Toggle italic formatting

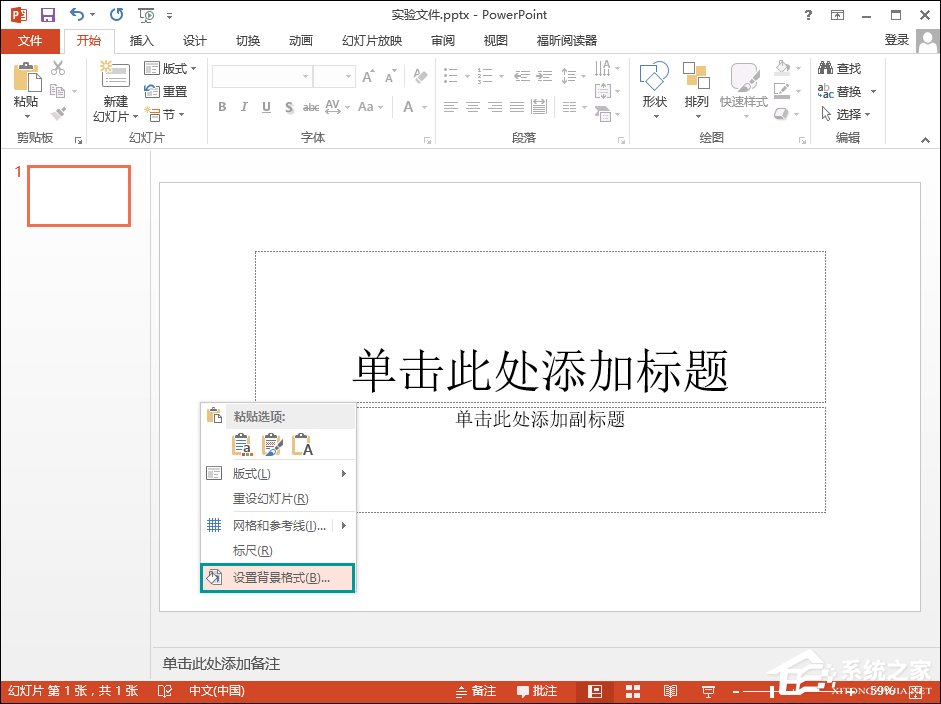(244, 106)
